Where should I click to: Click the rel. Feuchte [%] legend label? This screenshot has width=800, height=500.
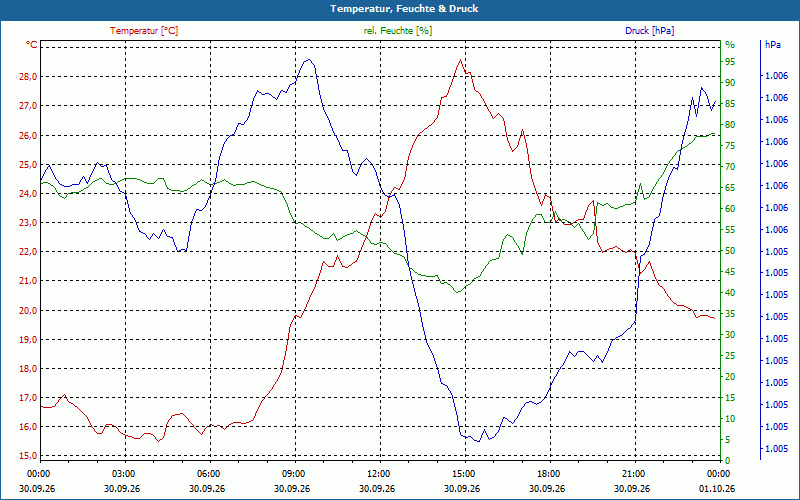398,31
